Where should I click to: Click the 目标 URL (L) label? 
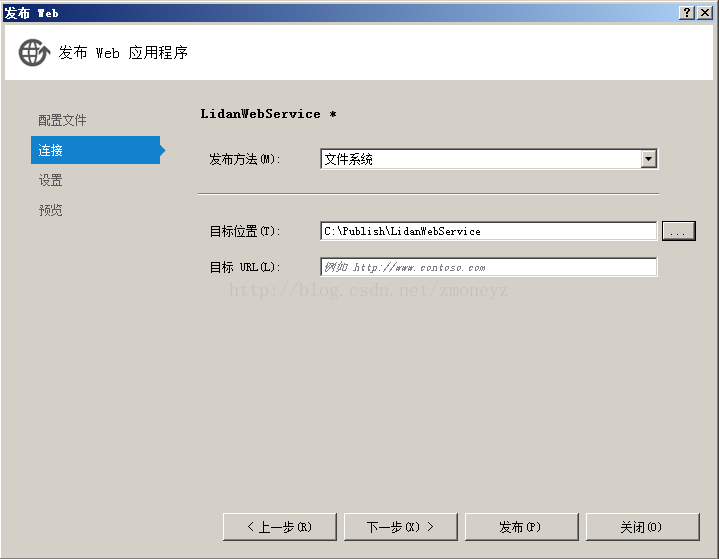(244, 267)
